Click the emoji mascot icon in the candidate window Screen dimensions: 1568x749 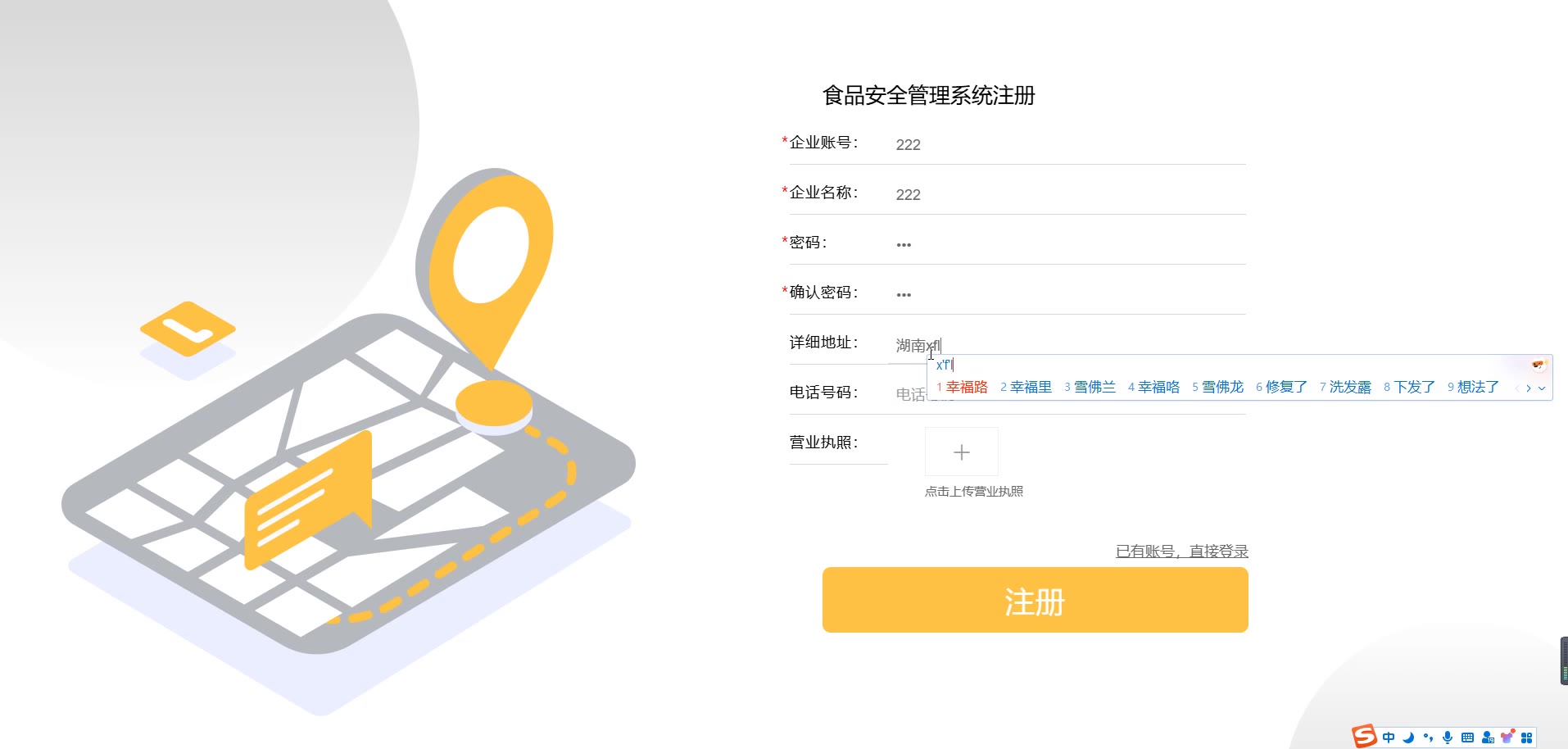1538,365
